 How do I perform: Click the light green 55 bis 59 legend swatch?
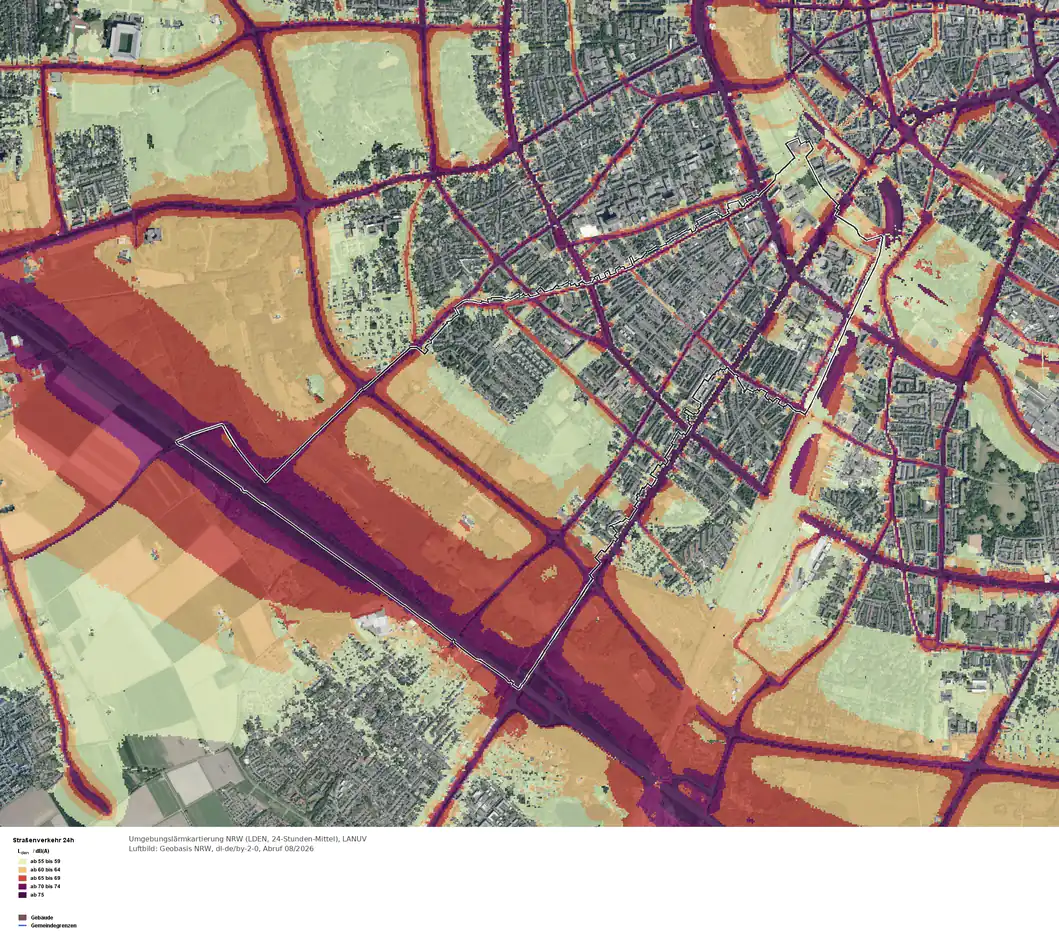22,862
